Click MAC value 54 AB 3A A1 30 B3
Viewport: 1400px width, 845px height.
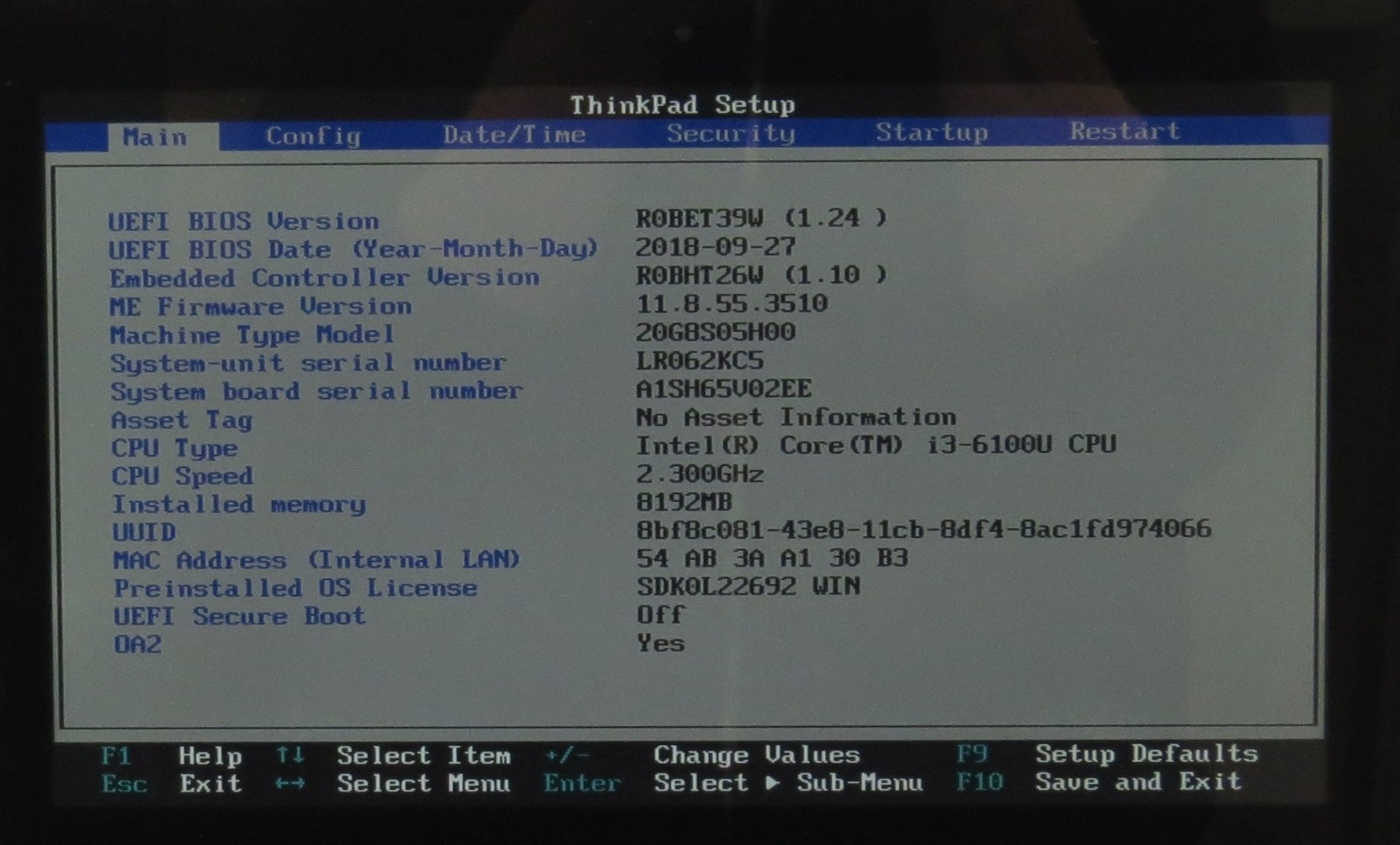(772, 558)
